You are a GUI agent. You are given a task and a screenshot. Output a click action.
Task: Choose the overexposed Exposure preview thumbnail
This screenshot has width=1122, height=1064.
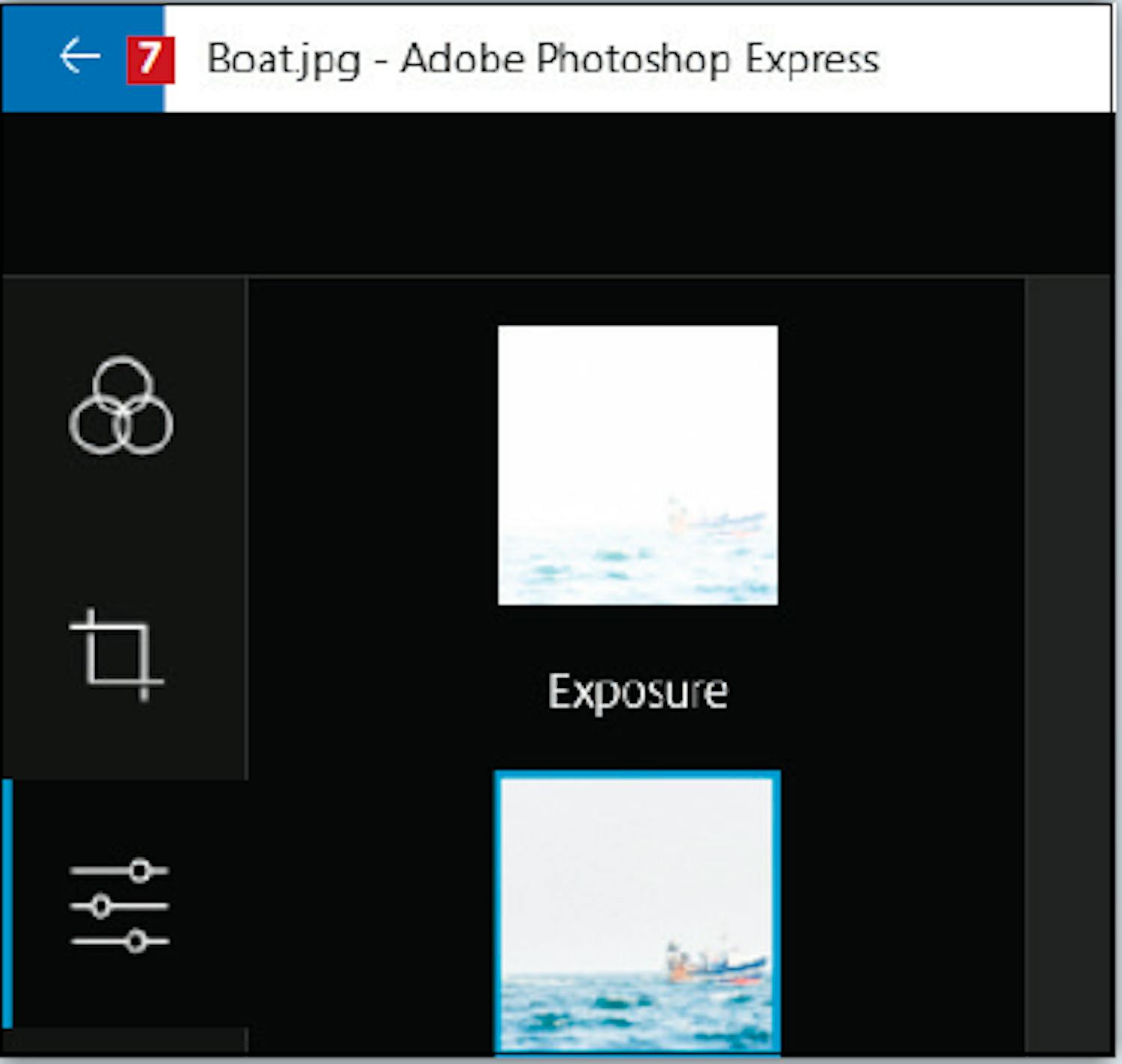point(637,464)
